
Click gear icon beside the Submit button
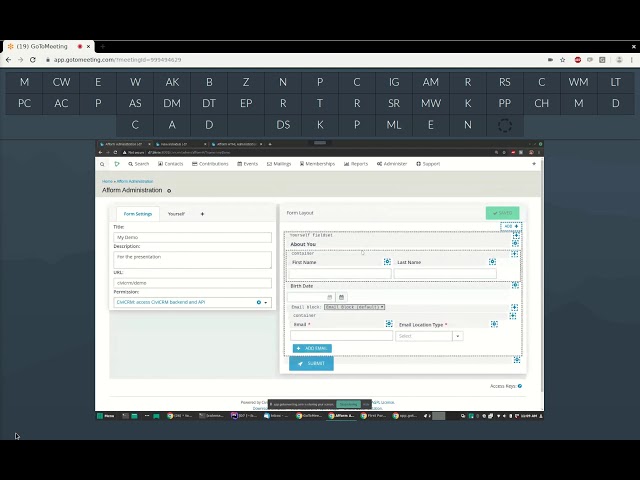pyautogui.click(x=517, y=360)
